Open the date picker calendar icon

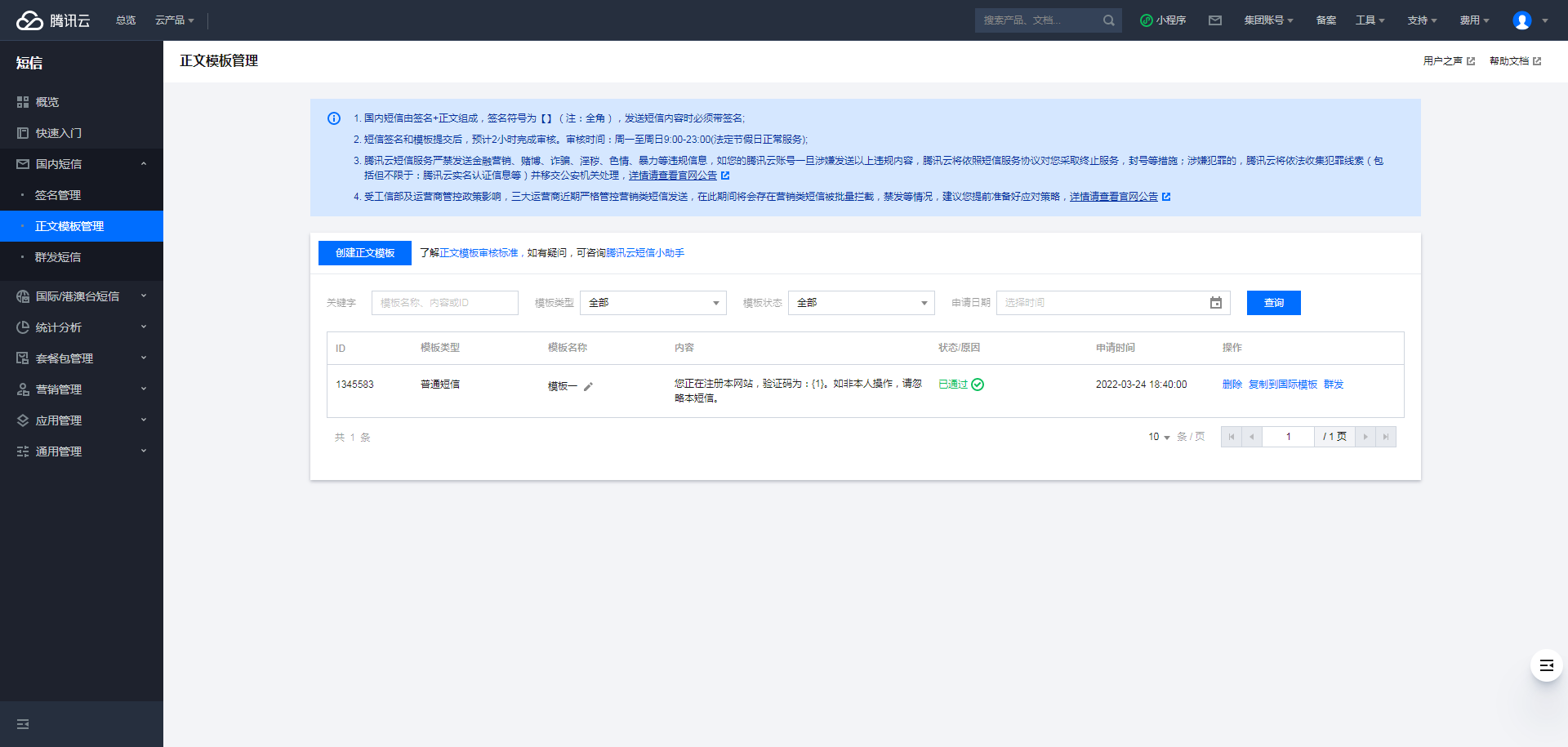pyautogui.click(x=1216, y=303)
